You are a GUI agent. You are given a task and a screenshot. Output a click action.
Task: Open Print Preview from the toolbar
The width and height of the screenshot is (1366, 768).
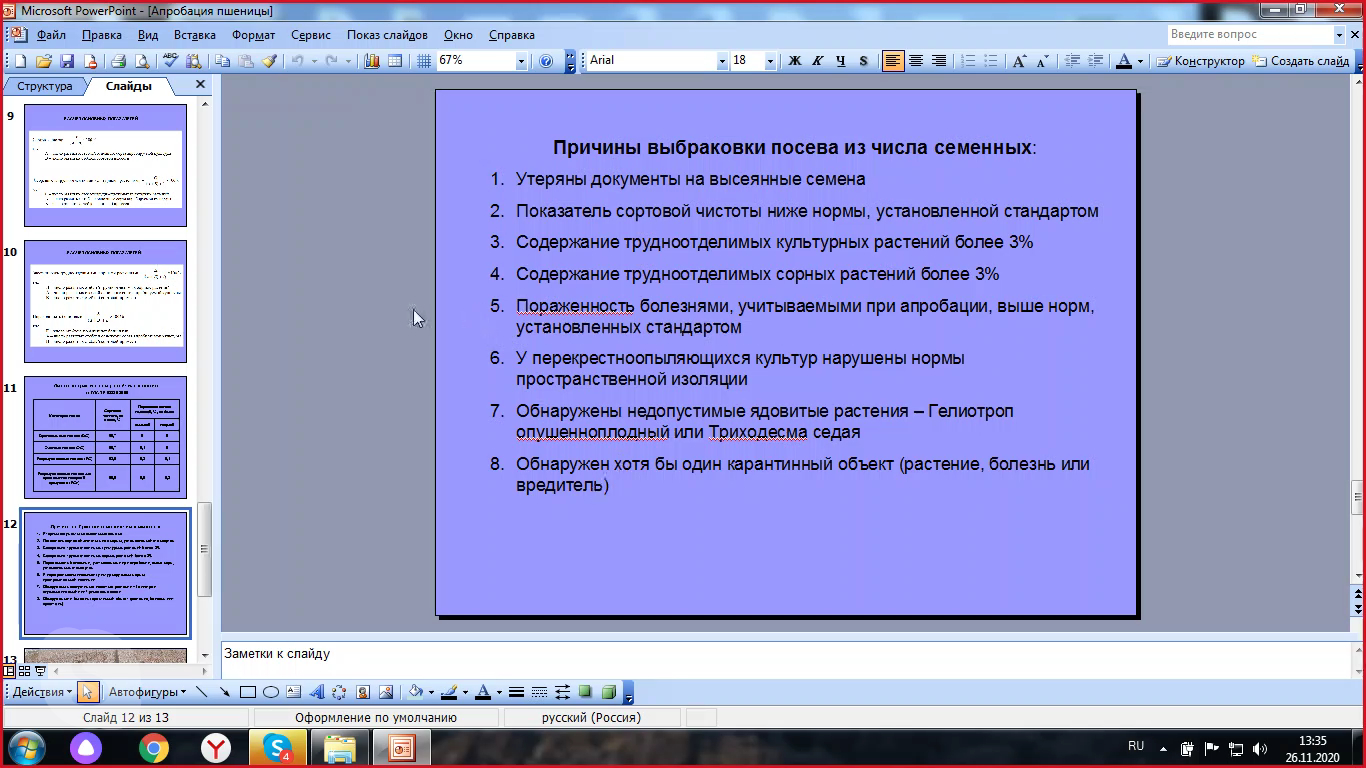pos(141,61)
